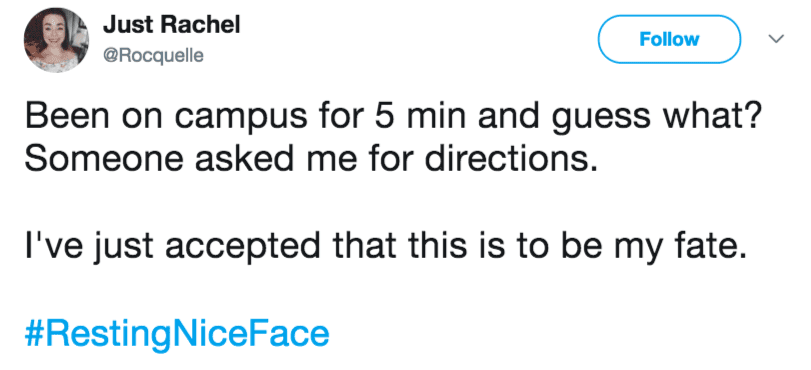Open Just Rachel's profile picture
This screenshot has height=370, width=811.
pos(56,40)
